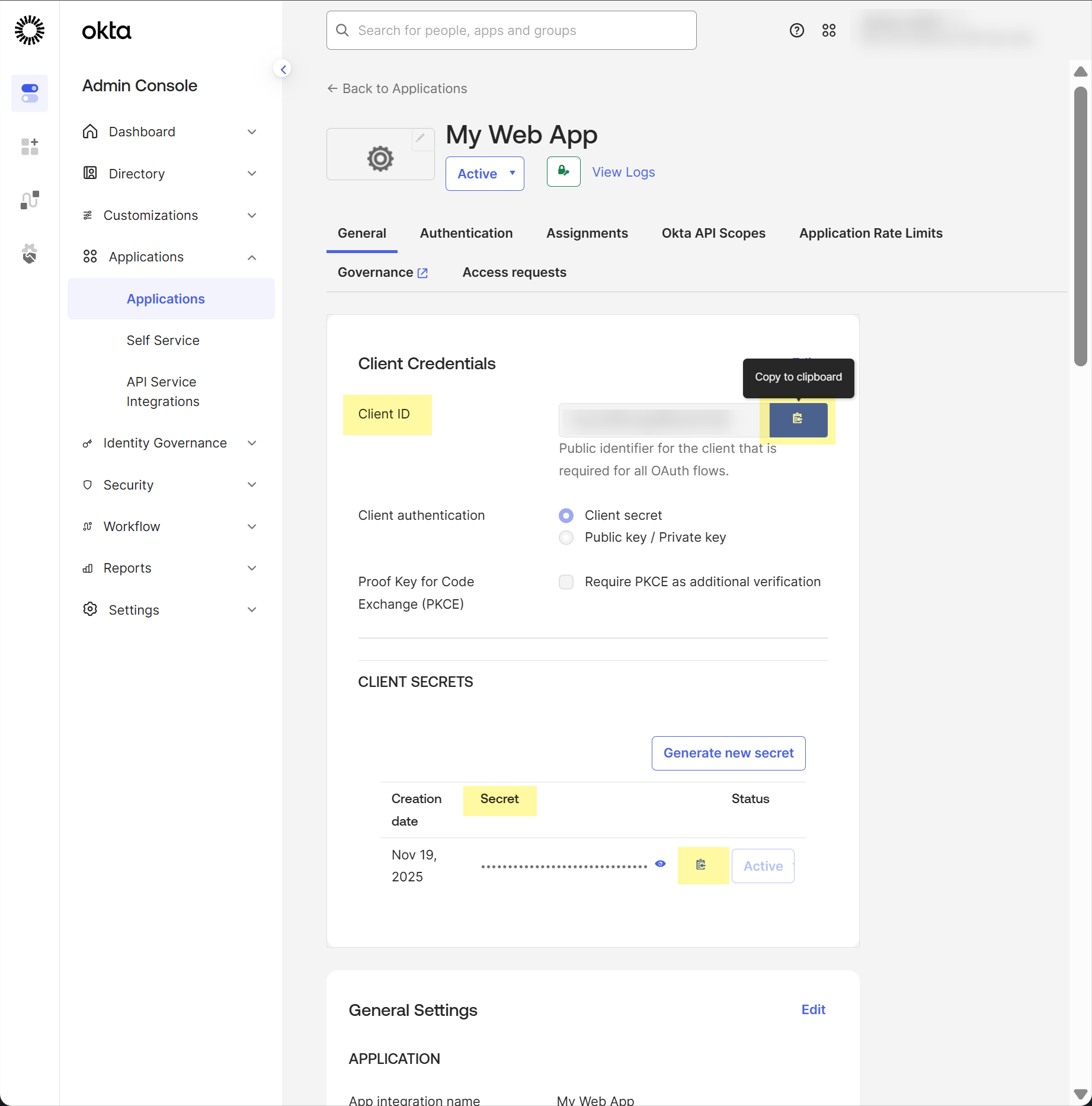This screenshot has width=1092, height=1106.
Task: Open the apps grid icon in header
Action: (x=829, y=30)
